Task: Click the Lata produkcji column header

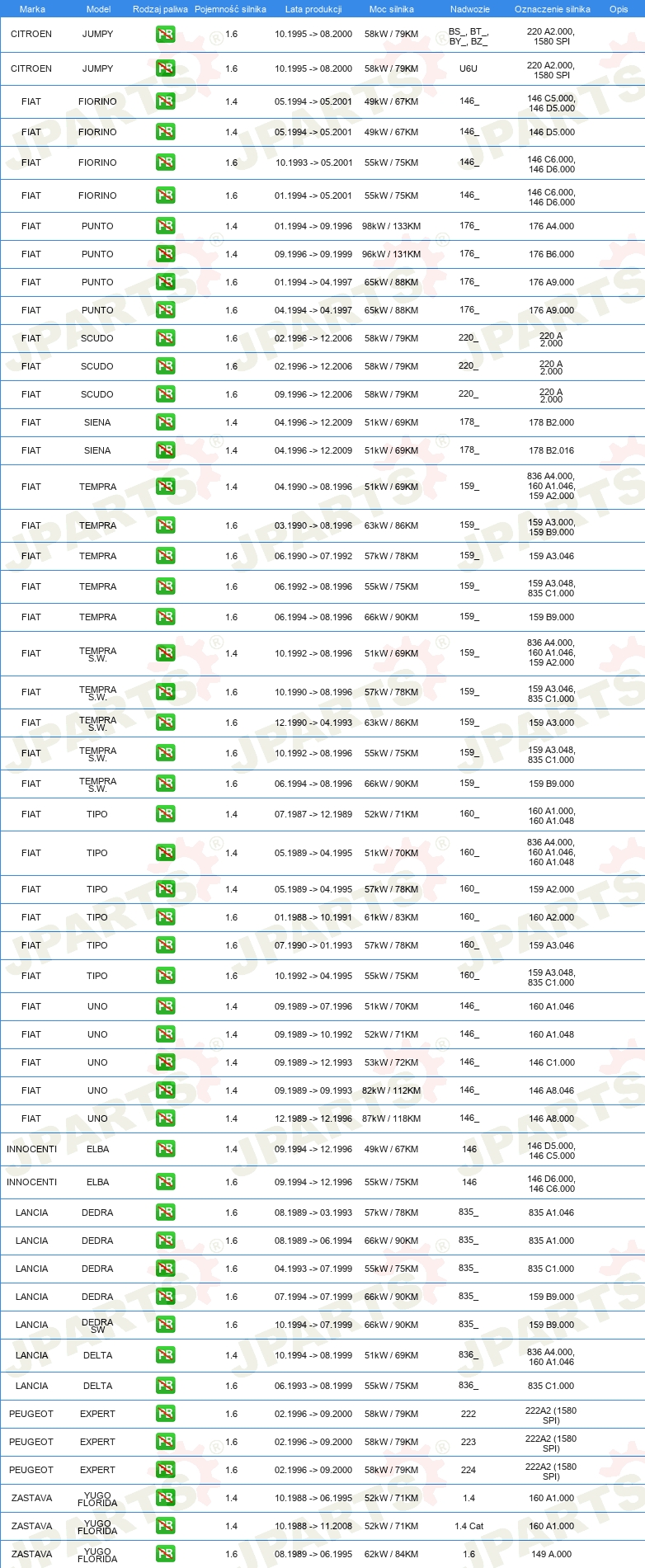Action: [x=313, y=9]
